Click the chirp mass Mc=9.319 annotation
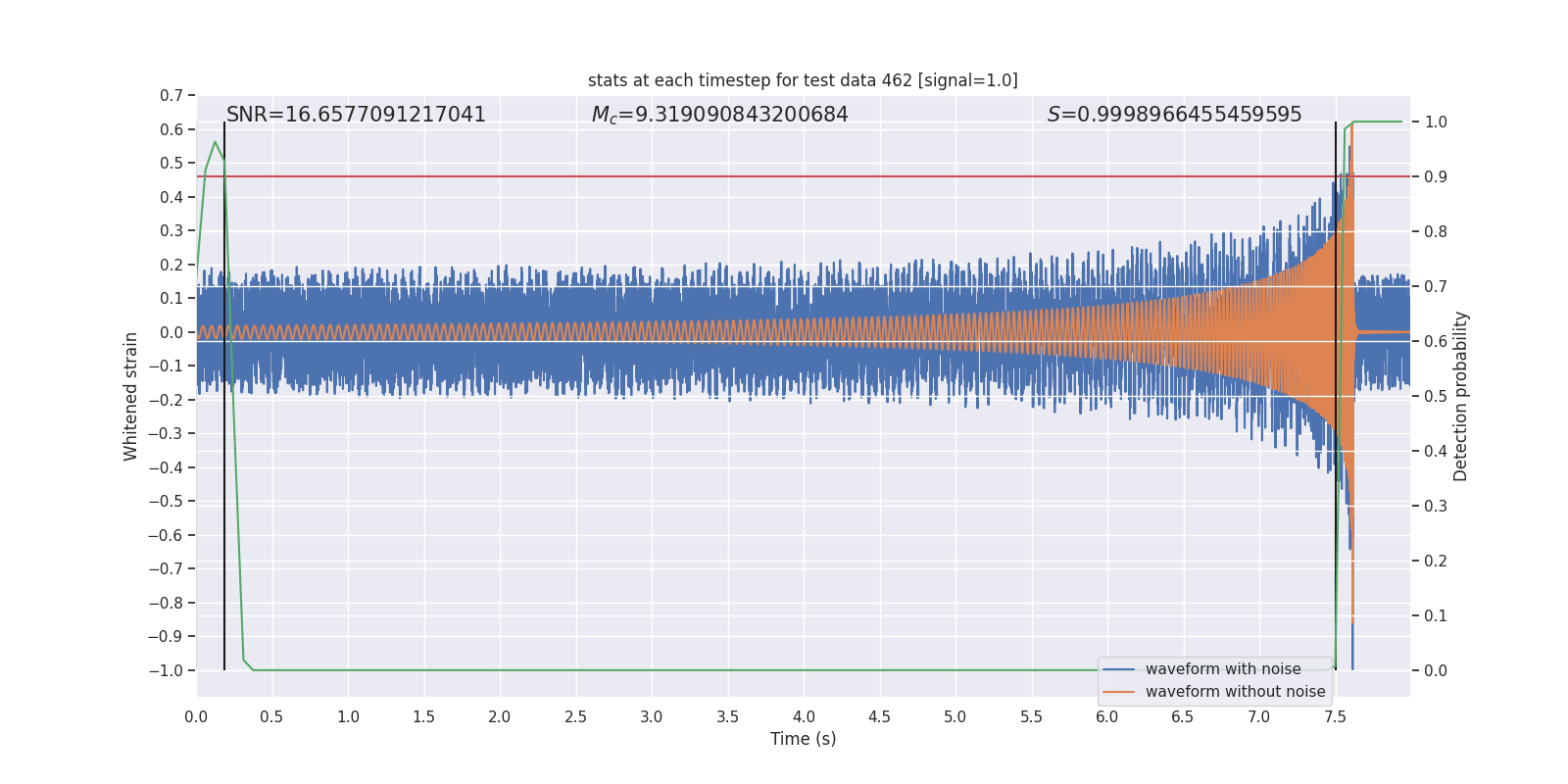This screenshot has height=784, width=1568. point(719,115)
